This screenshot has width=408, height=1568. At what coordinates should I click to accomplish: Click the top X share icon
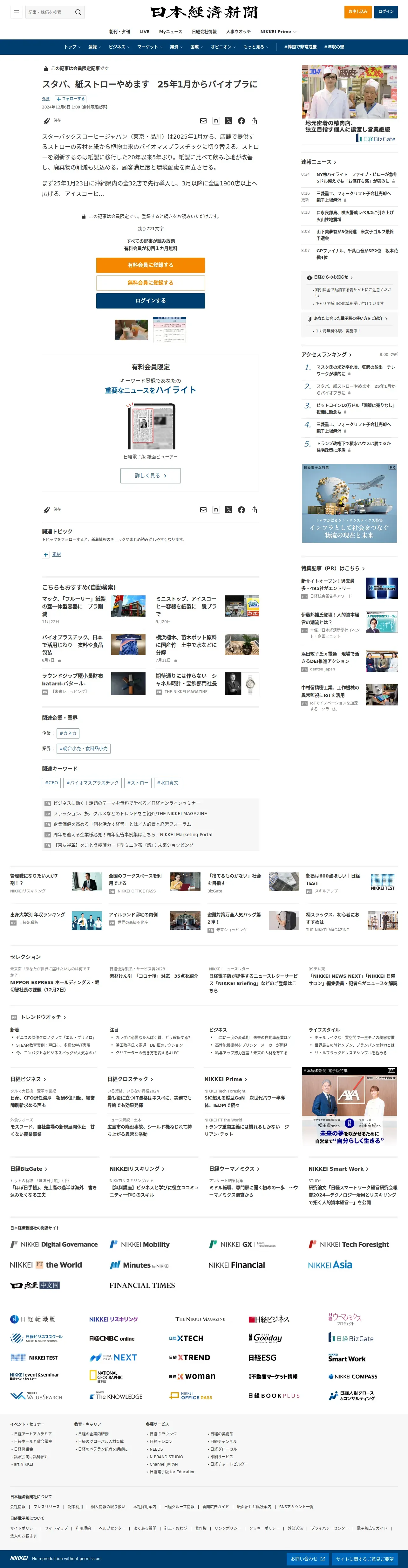[228, 121]
